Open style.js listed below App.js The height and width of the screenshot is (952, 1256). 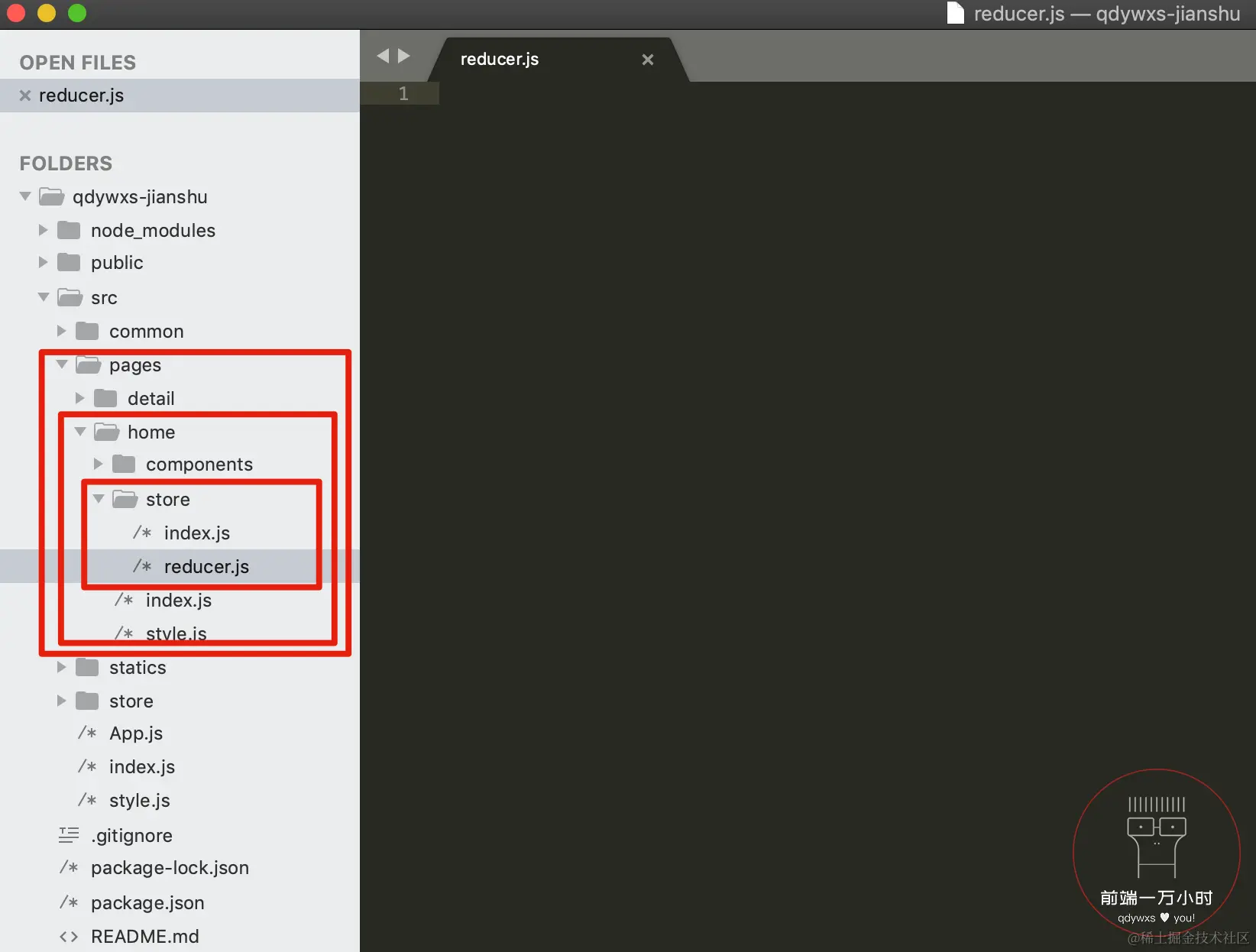[x=140, y=801]
